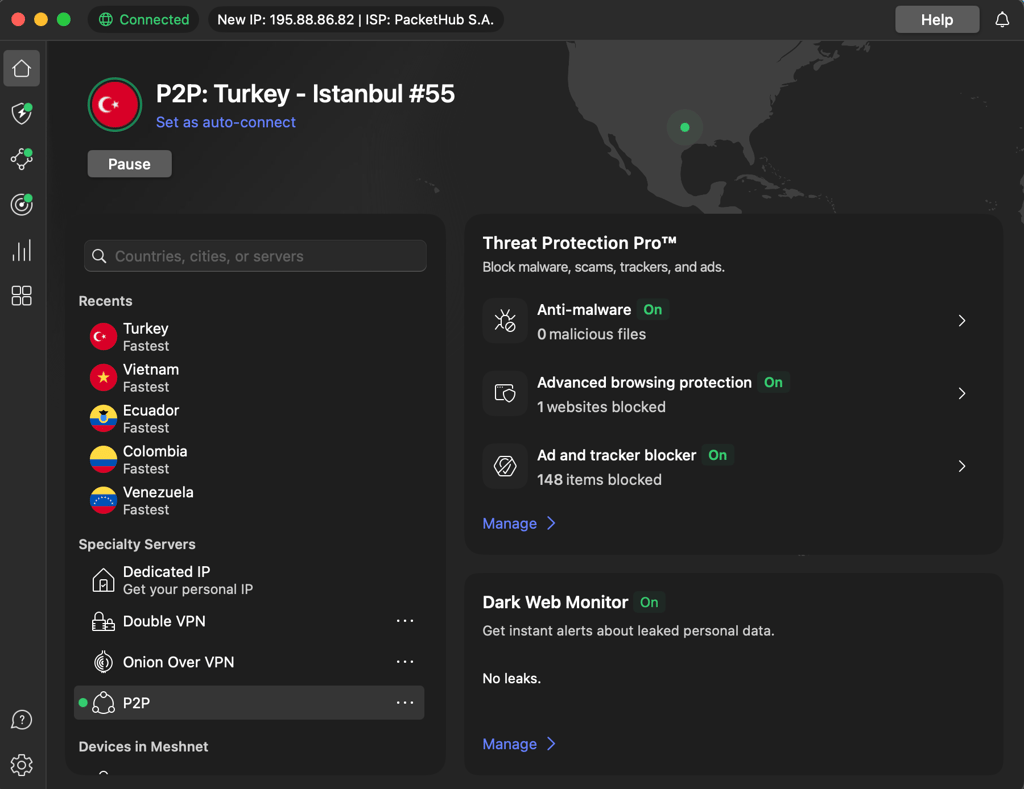Open the apps grid sidebar icon
Viewport: 1024px width, 789px height.
click(x=22, y=295)
